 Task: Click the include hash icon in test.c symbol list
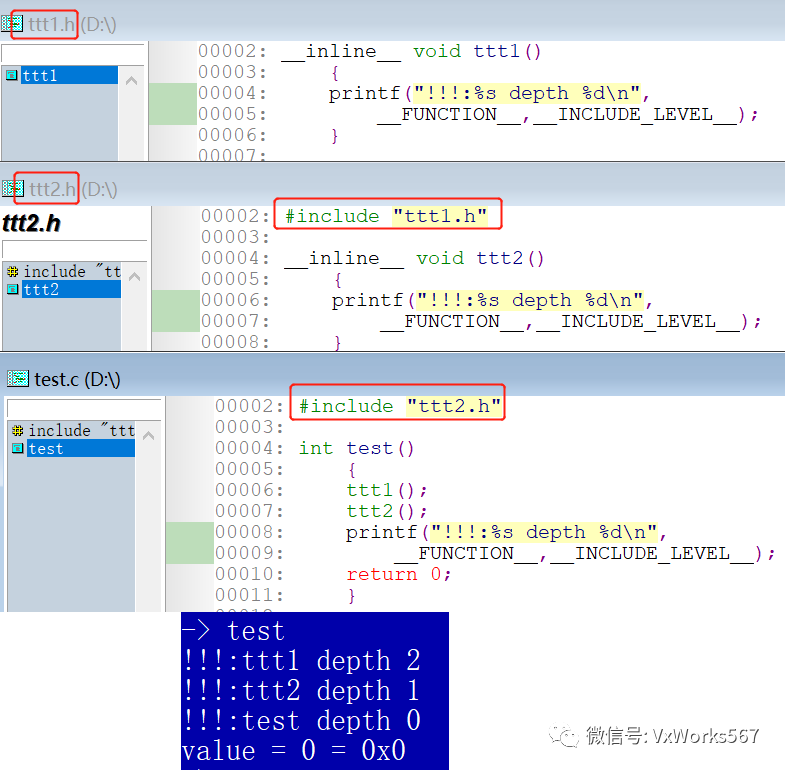tap(18, 430)
